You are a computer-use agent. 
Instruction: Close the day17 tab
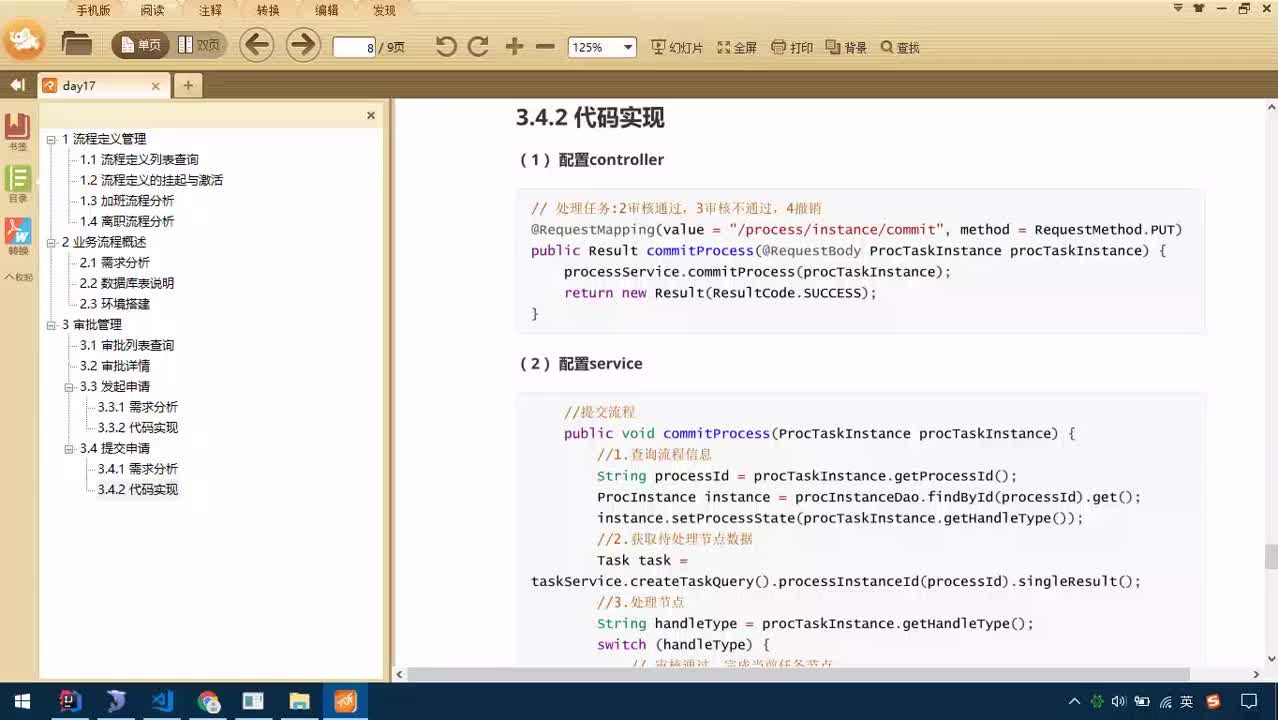155,86
